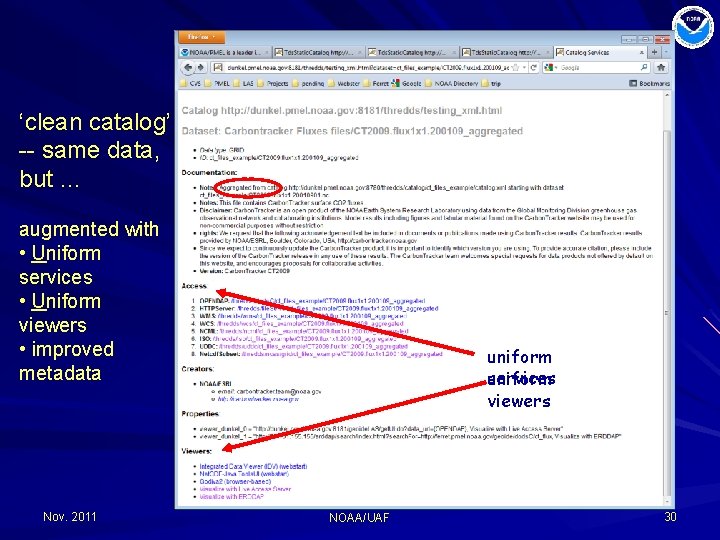Open the pending bookmark folder

click(x=308, y=84)
